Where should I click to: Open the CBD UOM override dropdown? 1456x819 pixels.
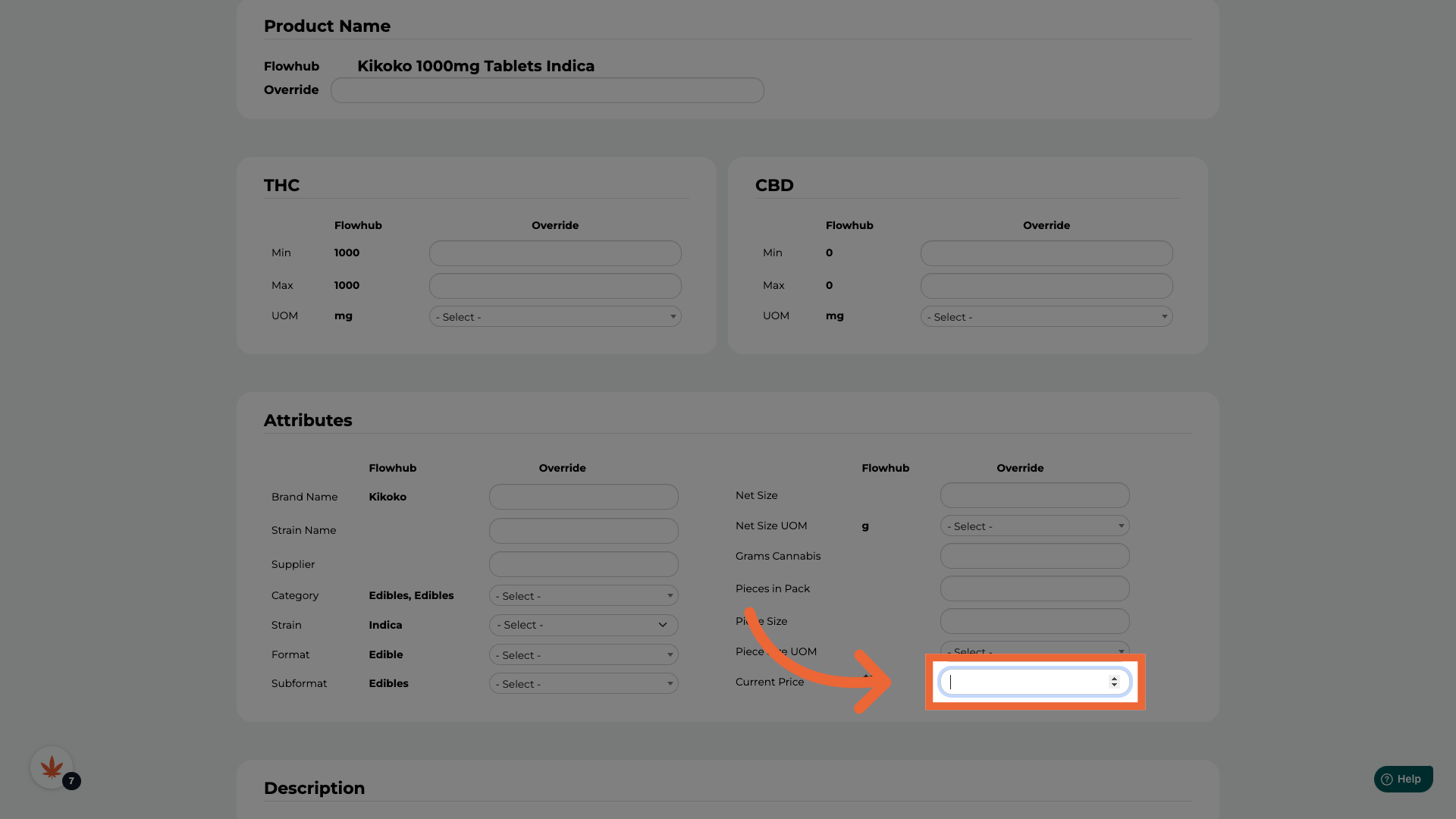coord(1046,317)
